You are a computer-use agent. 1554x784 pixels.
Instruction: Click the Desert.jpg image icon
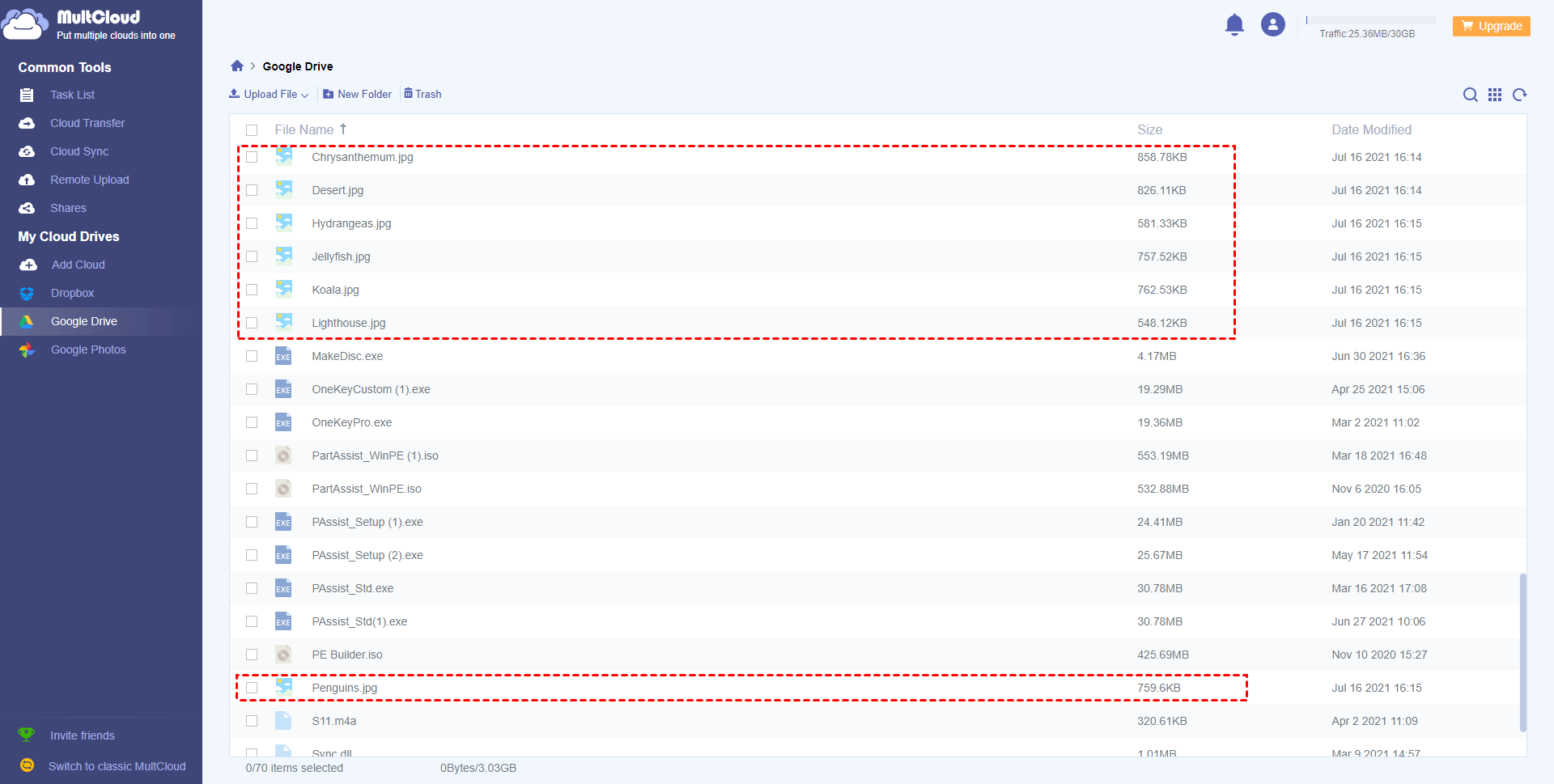click(283, 190)
